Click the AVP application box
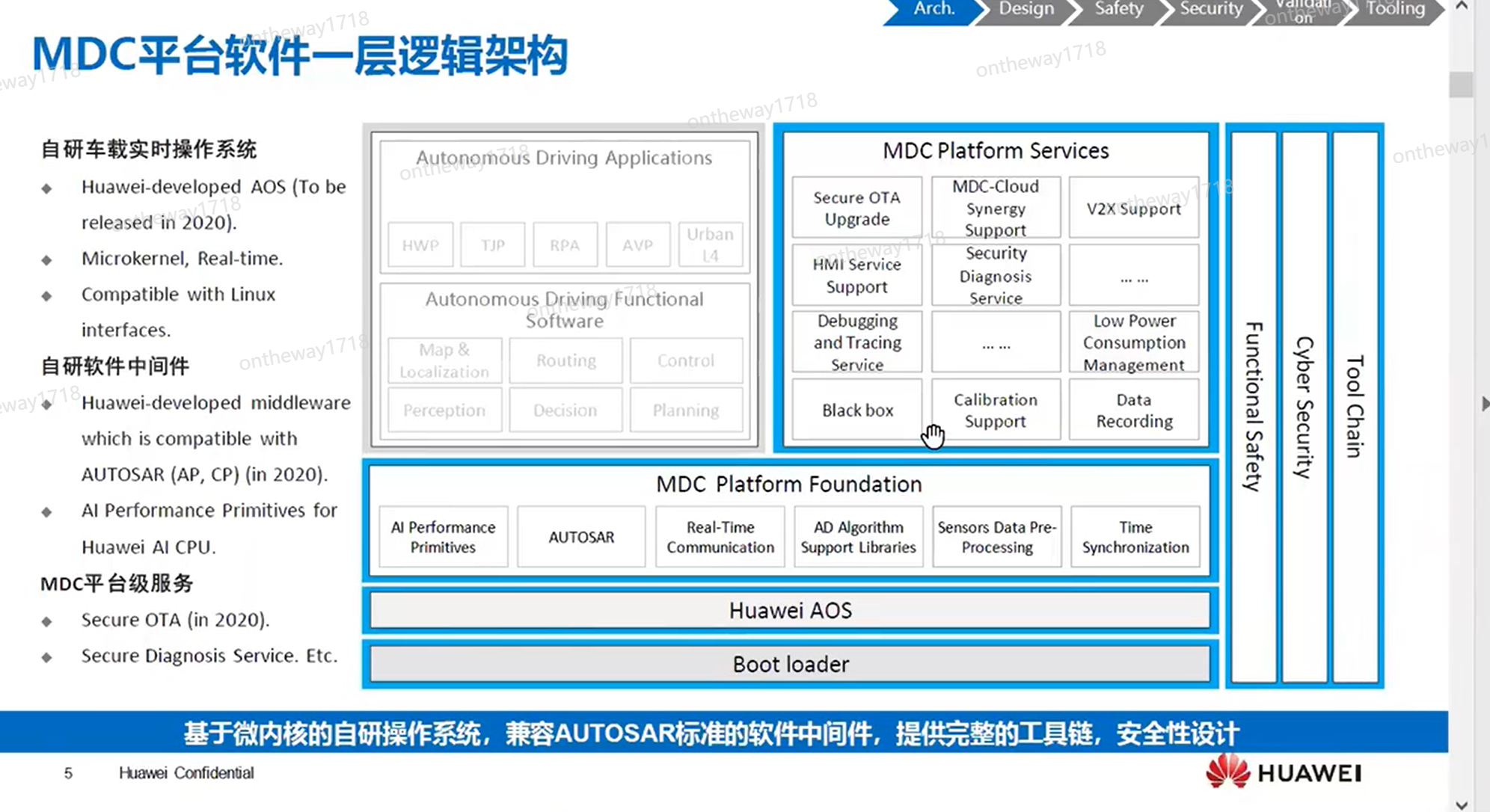1490x812 pixels. 637,244
